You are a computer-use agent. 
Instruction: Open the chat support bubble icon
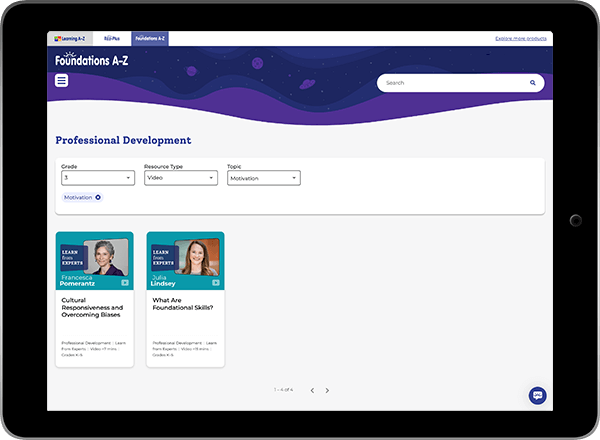537,395
